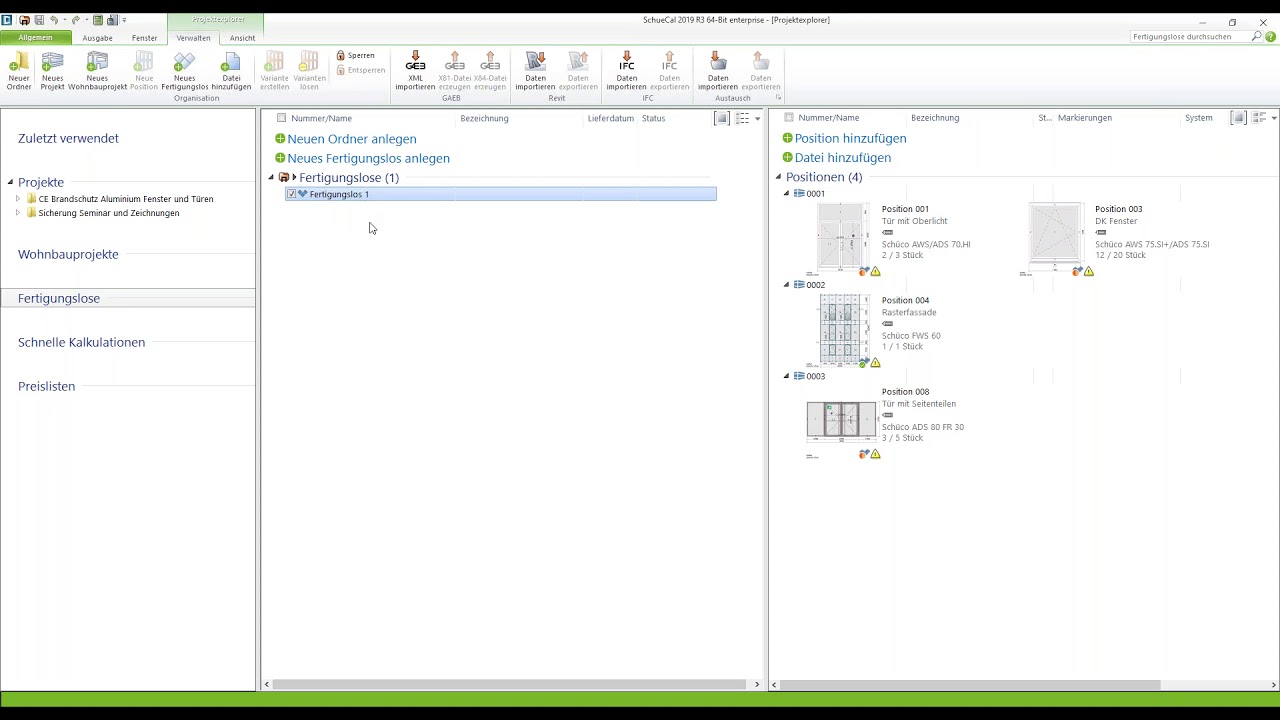
Task: Import GAEB XML file
Action: 415,71
